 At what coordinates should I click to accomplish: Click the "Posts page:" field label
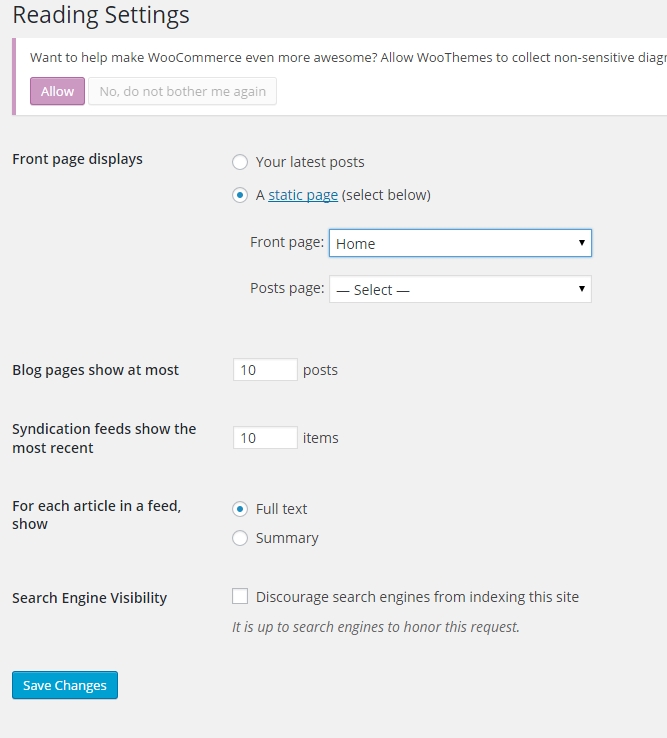pos(287,288)
